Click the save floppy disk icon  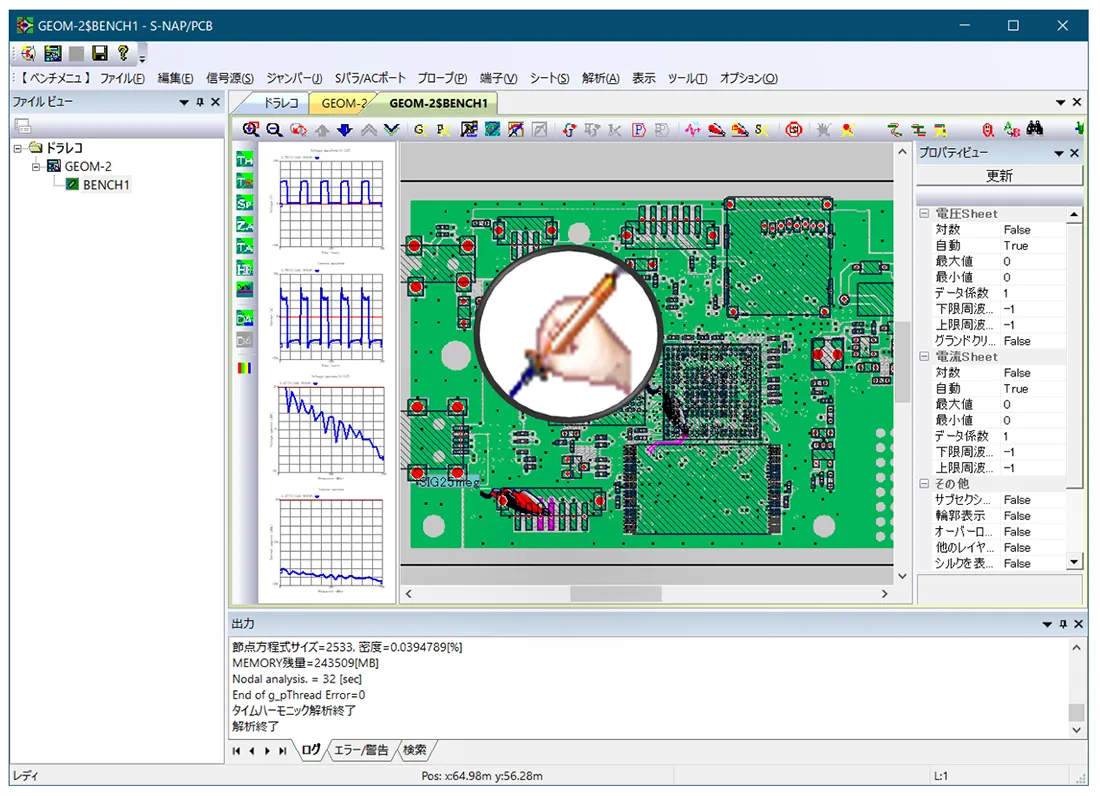click(99, 53)
